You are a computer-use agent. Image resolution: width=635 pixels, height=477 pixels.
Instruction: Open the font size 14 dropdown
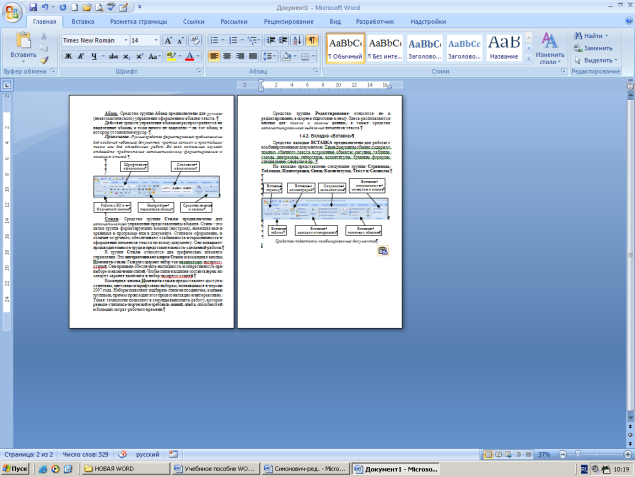pos(156,40)
